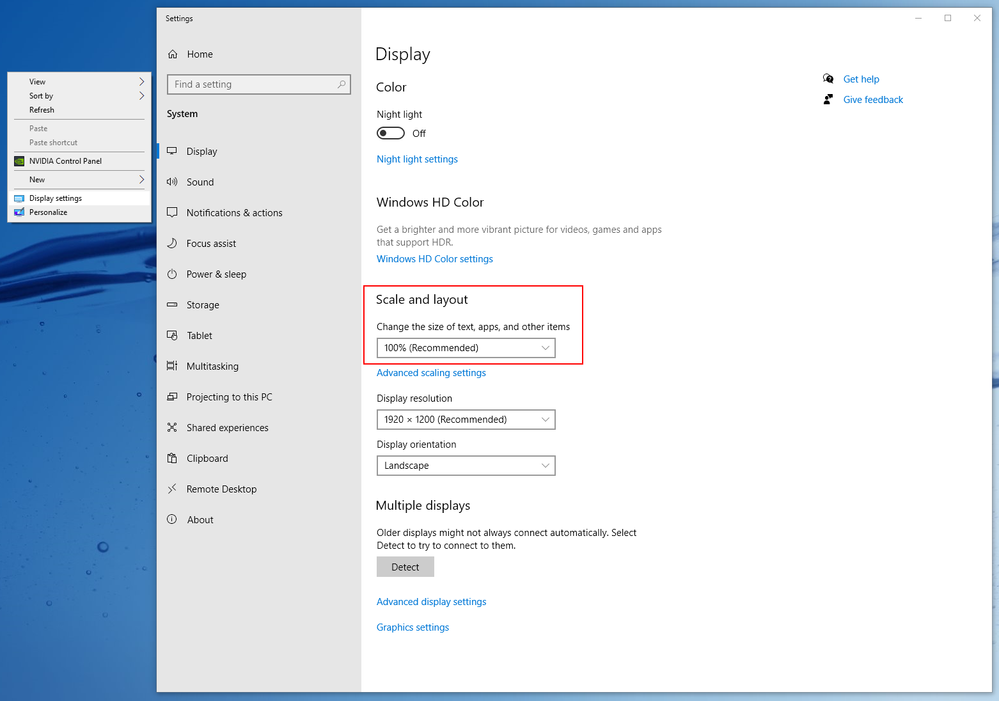Viewport: 999px width, 701px height.
Task: Click the Detect button
Action: tap(405, 567)
